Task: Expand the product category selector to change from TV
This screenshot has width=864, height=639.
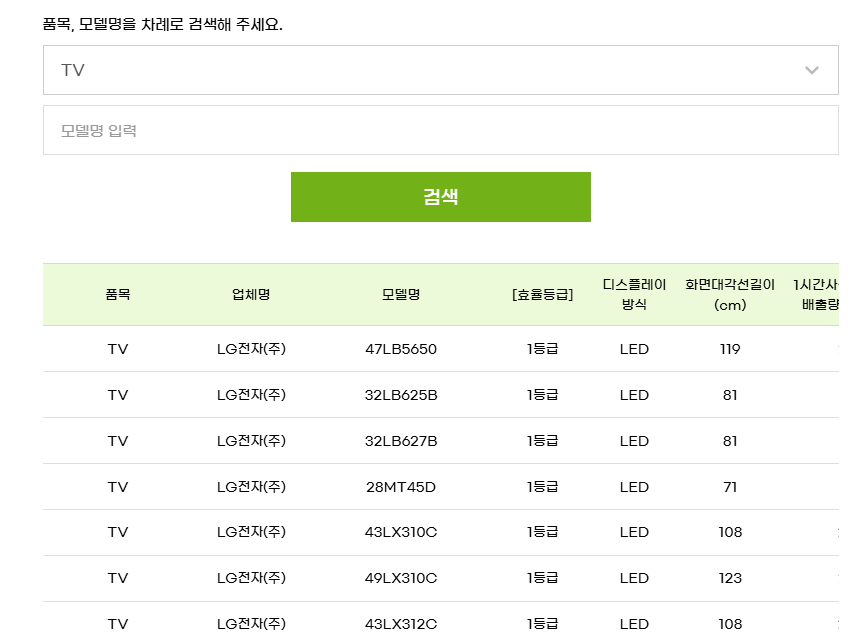Action: [440, 69]
